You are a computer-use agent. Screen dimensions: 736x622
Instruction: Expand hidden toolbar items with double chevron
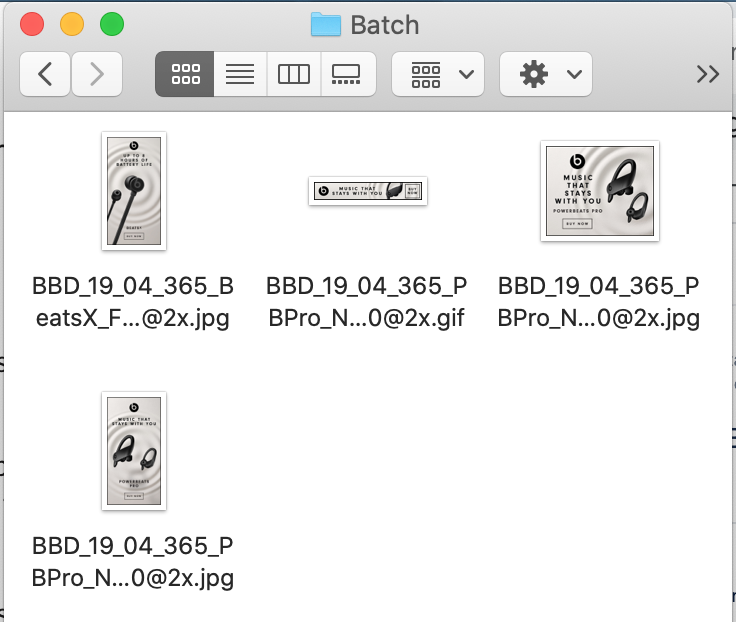pos(707,74)
